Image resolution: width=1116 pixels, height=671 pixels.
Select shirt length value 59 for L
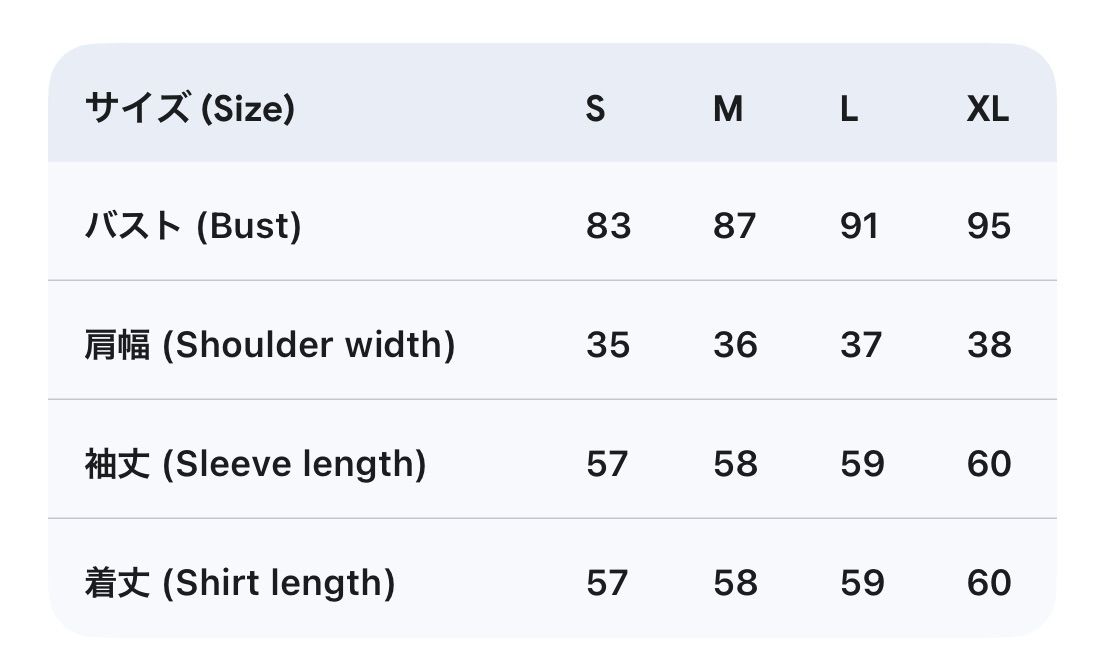(862, 582)
